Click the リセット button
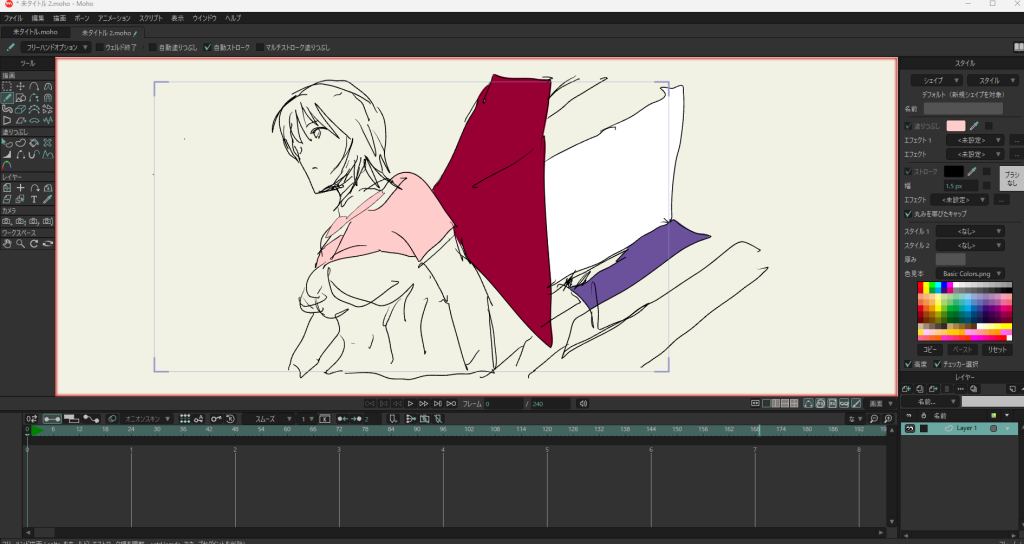 click(x=997, y=350)
